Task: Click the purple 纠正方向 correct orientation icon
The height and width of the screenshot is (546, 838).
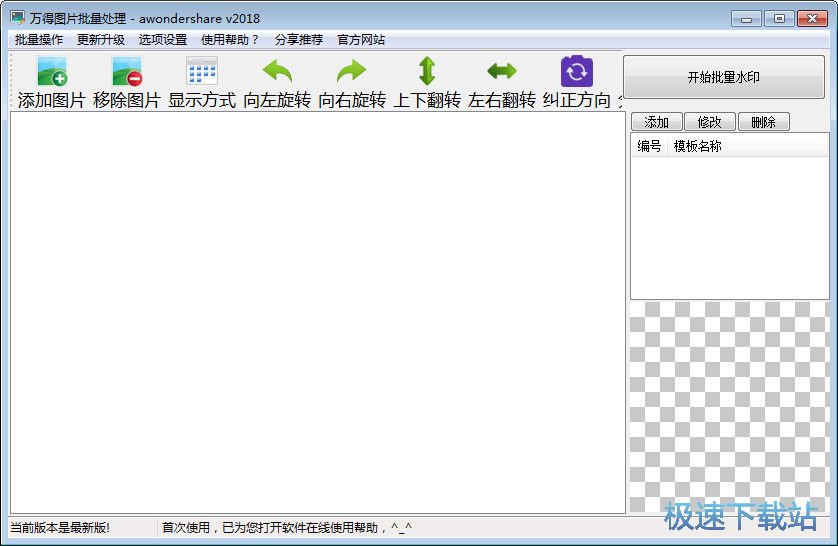Action: click(577, 72)
